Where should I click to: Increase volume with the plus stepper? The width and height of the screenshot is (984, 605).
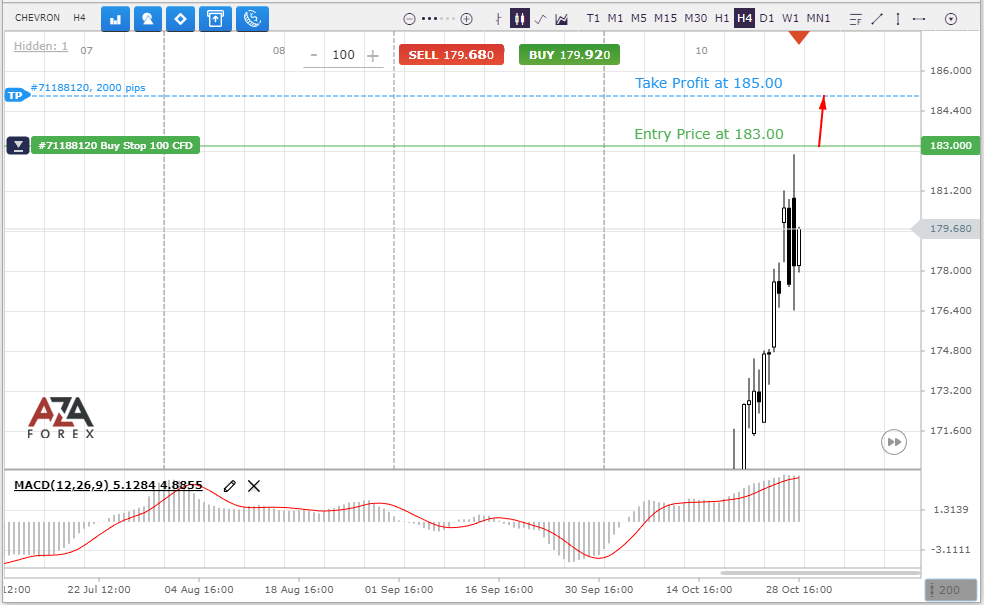click(373, 55)
